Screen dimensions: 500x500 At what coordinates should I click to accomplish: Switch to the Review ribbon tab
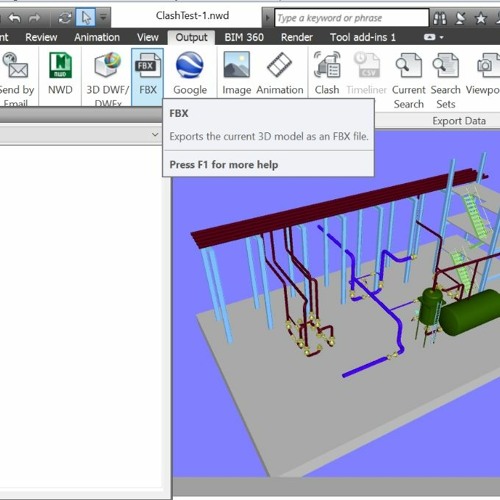pyautogui.click(x=41, y=37)
